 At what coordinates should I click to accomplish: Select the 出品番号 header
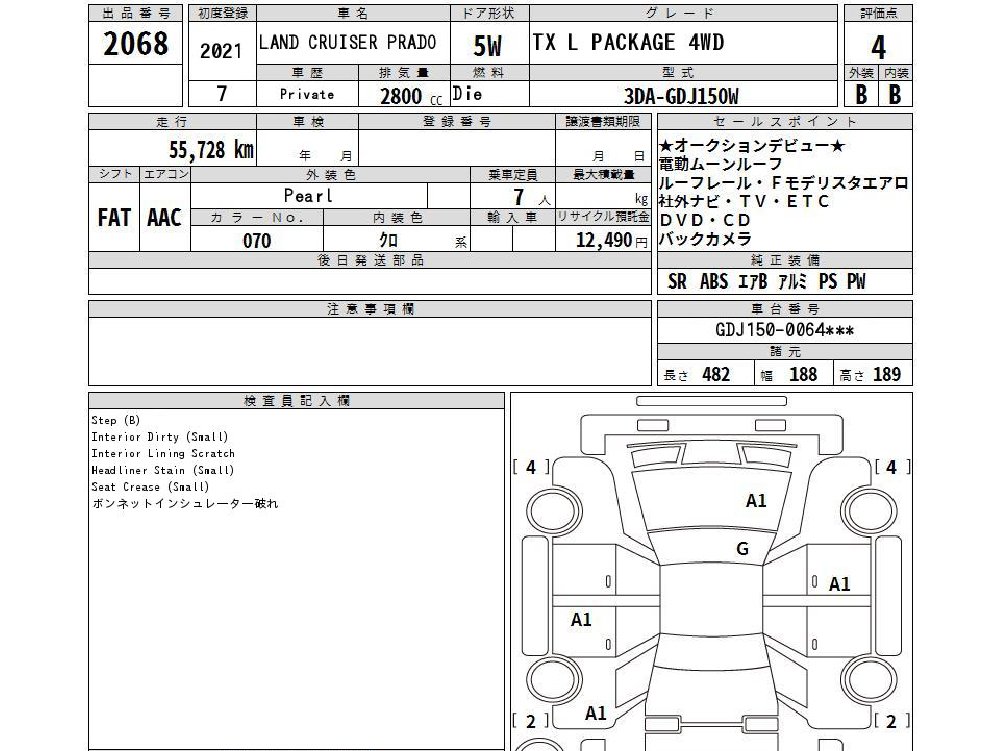136,13
